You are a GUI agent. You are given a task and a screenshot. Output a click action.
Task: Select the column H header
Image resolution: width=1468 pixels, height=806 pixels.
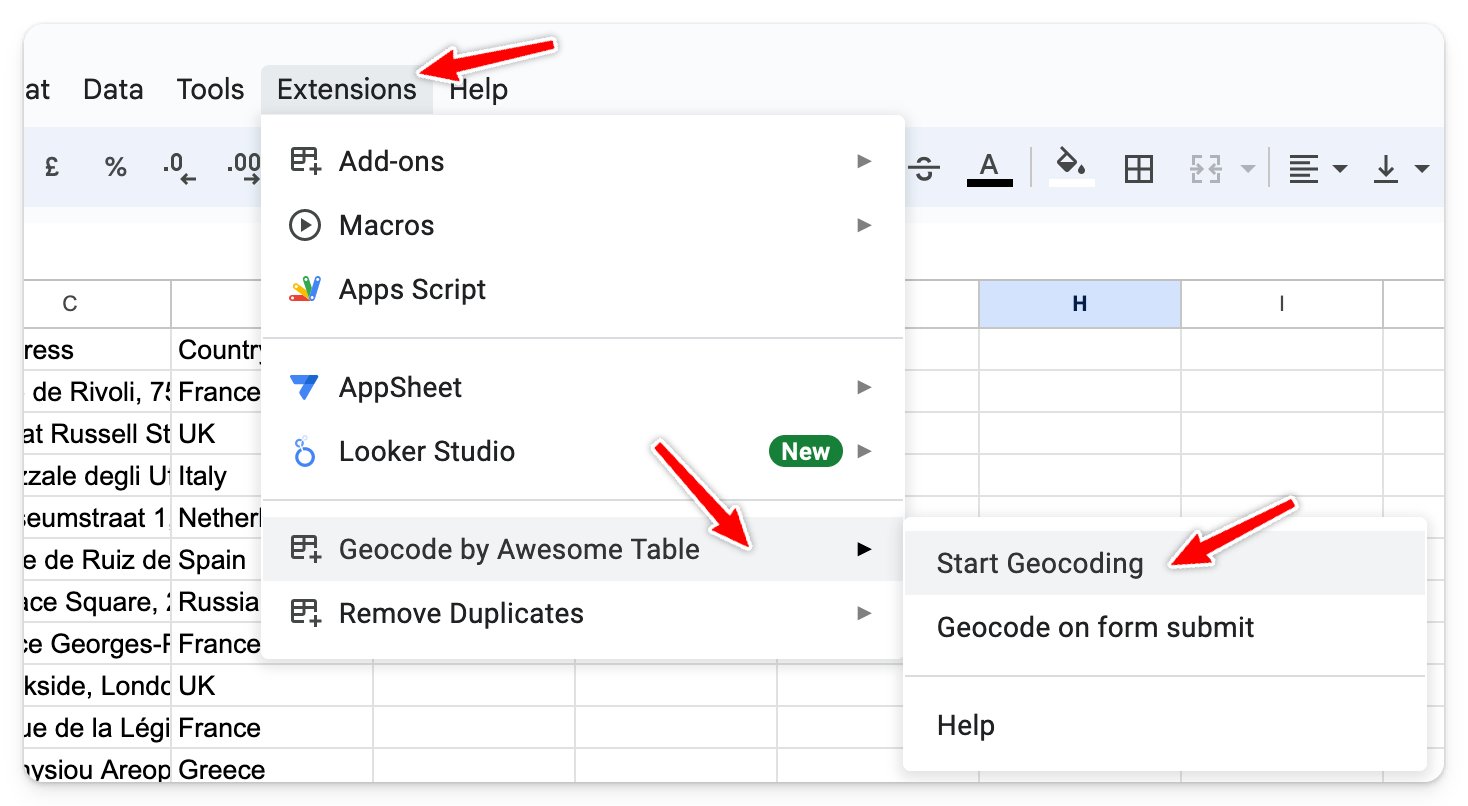(1079, 304)
